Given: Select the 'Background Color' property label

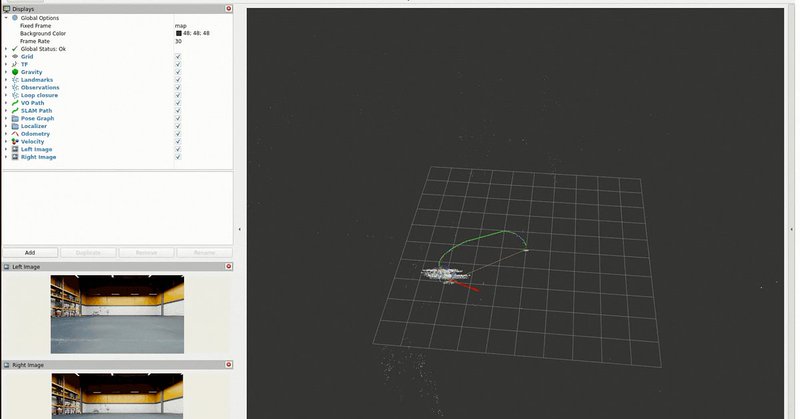Looking at the screenshot, I should click(x=43, y=33).
